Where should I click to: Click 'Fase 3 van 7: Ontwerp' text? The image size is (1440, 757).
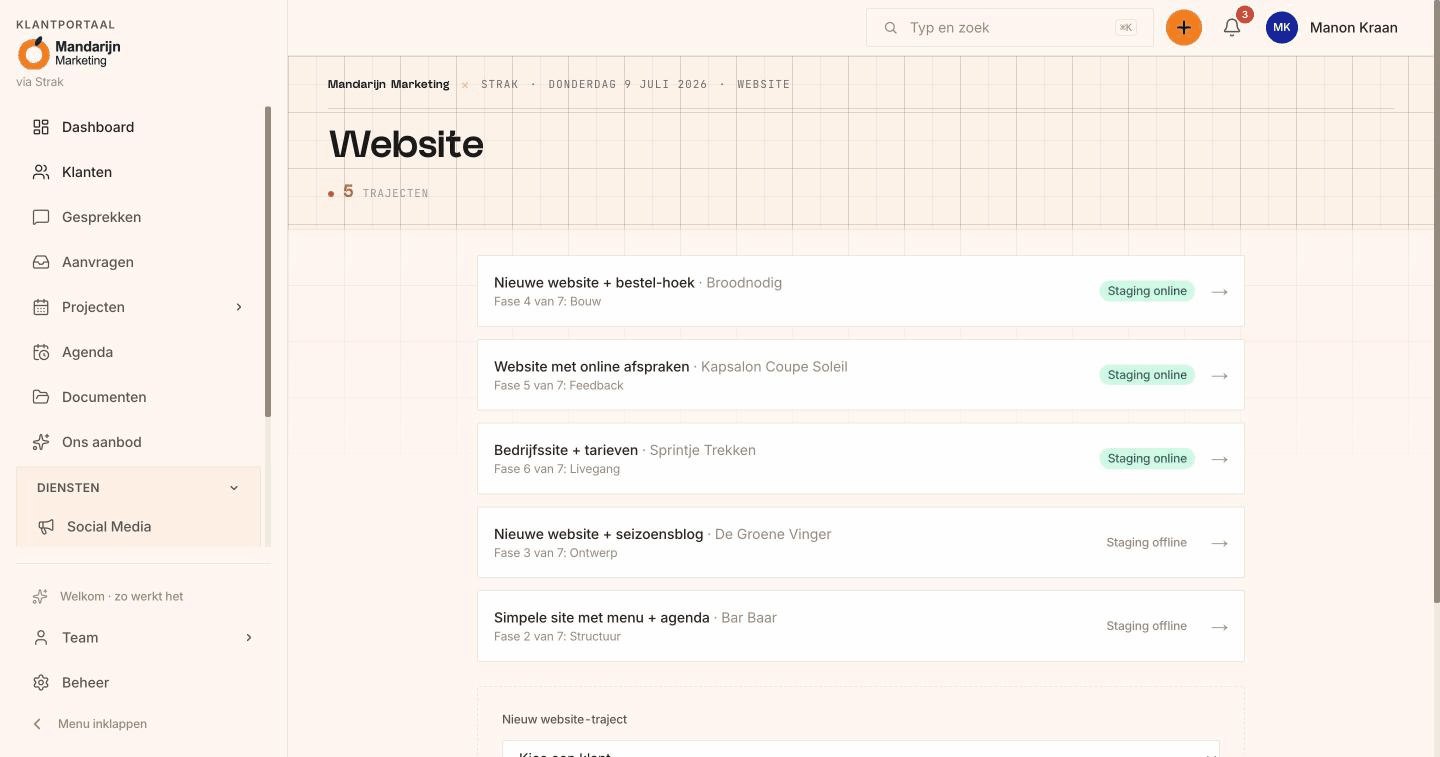[x=556, y=553]
